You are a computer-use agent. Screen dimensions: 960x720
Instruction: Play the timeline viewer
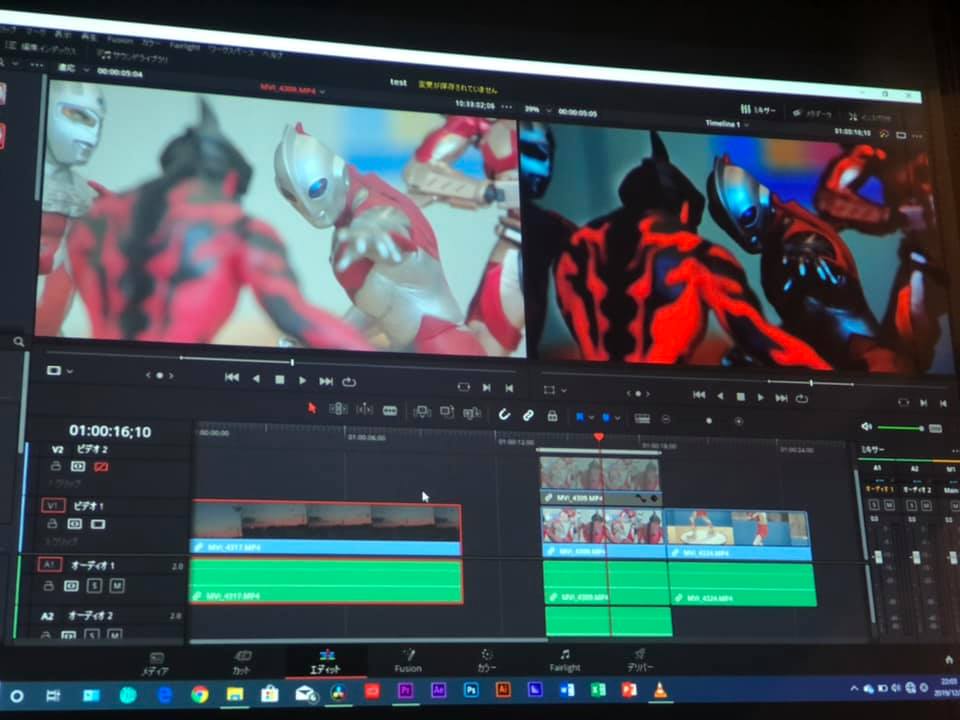(760, 397)
